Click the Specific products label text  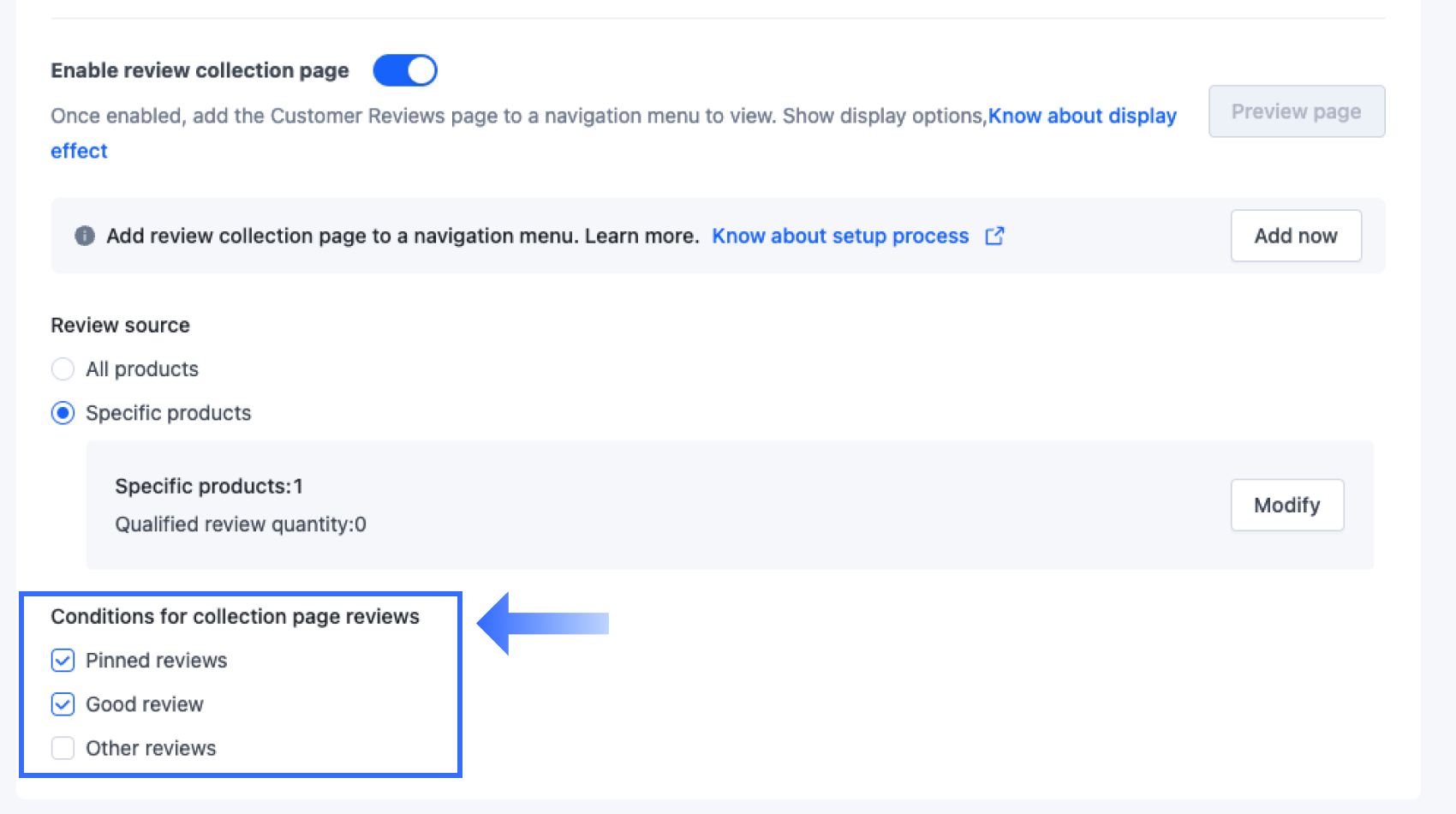(168, 413)
